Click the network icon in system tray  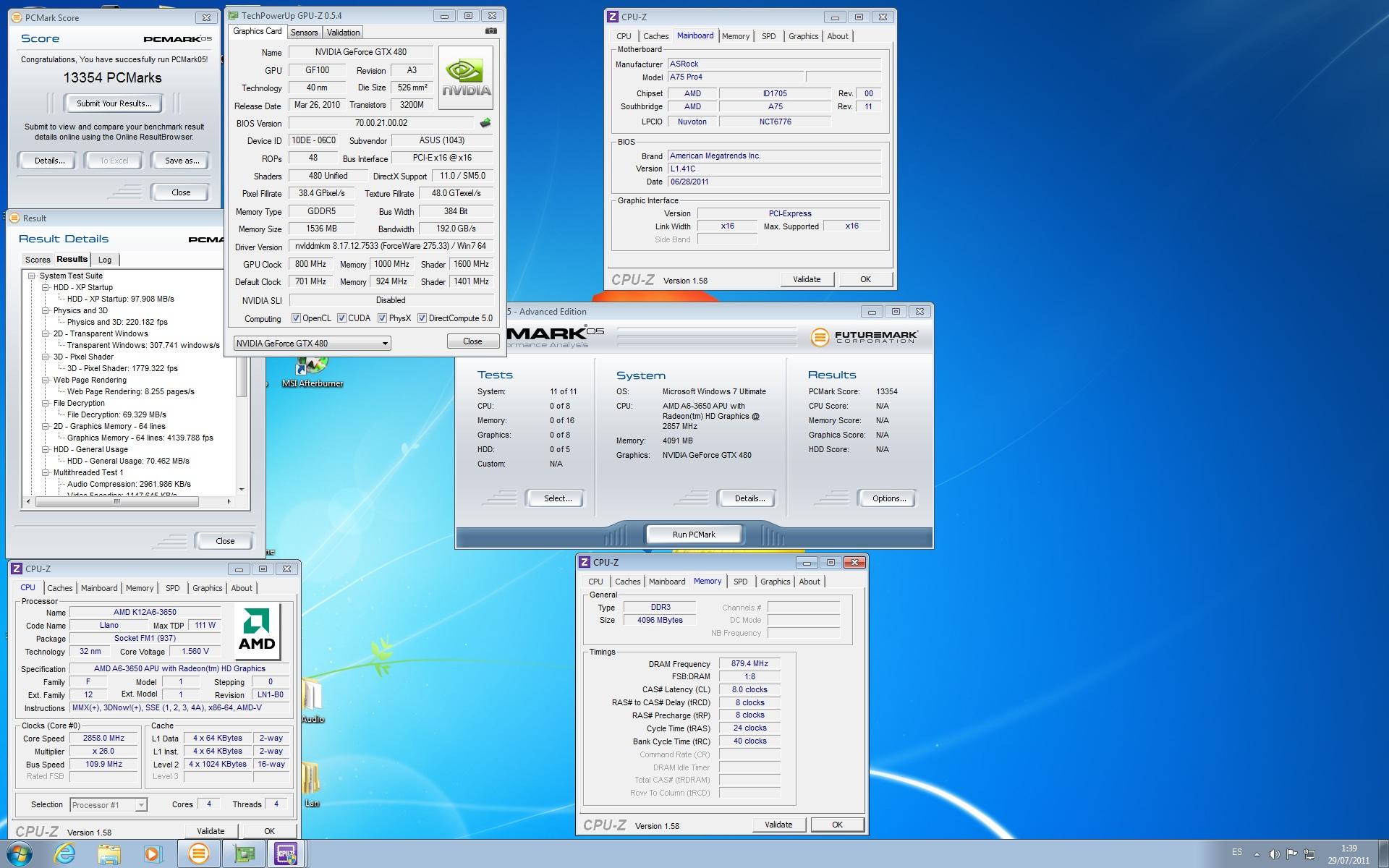click(1309, 854)
